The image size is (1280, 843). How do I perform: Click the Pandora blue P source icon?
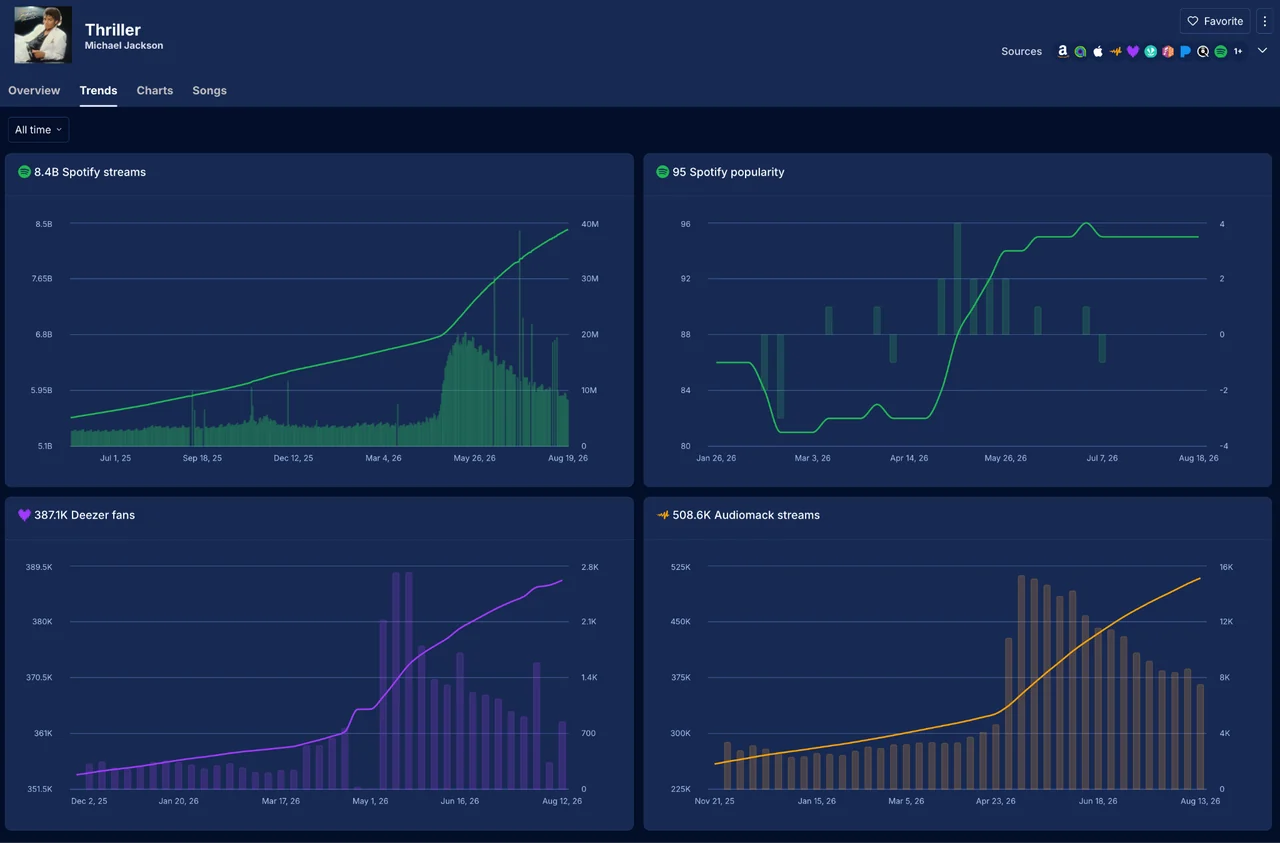(1185, 51)
